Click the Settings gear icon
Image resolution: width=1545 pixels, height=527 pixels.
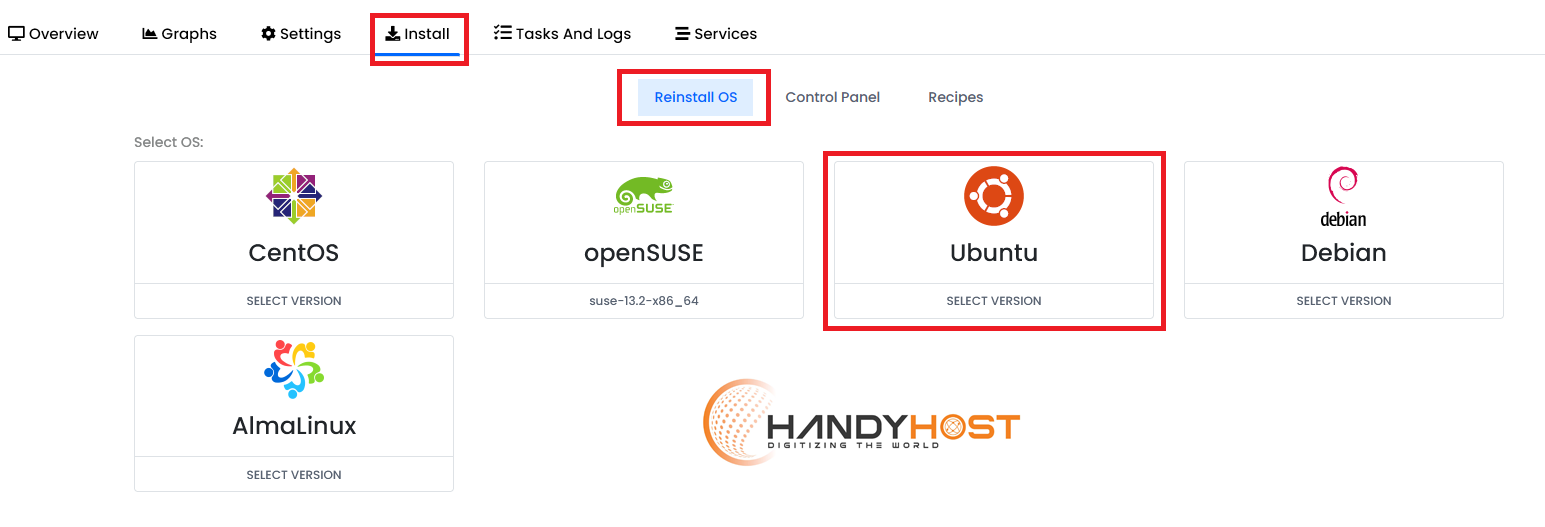point(268,33)
